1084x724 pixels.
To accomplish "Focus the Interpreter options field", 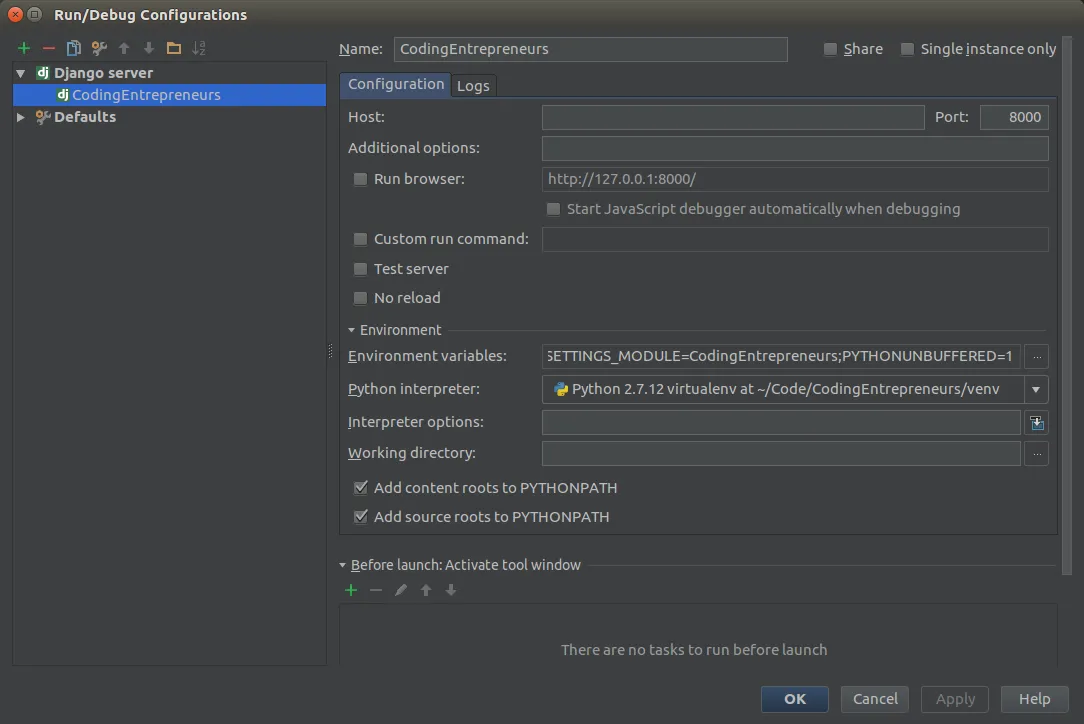I will pos(781,423).
